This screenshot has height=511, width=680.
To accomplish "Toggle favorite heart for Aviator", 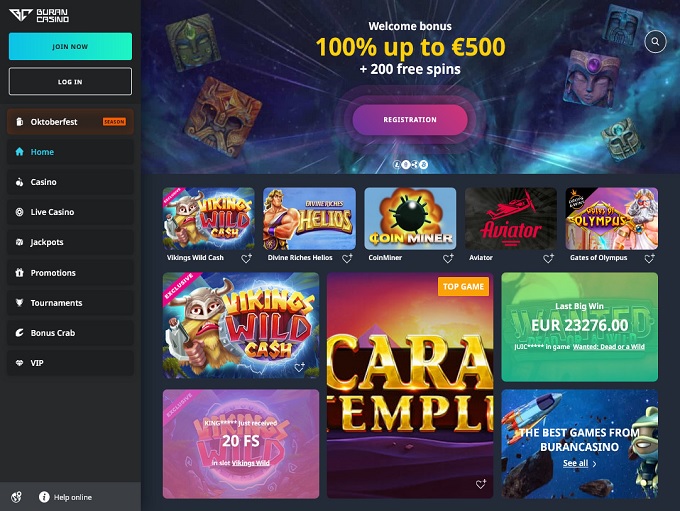I will click(549, 258).
